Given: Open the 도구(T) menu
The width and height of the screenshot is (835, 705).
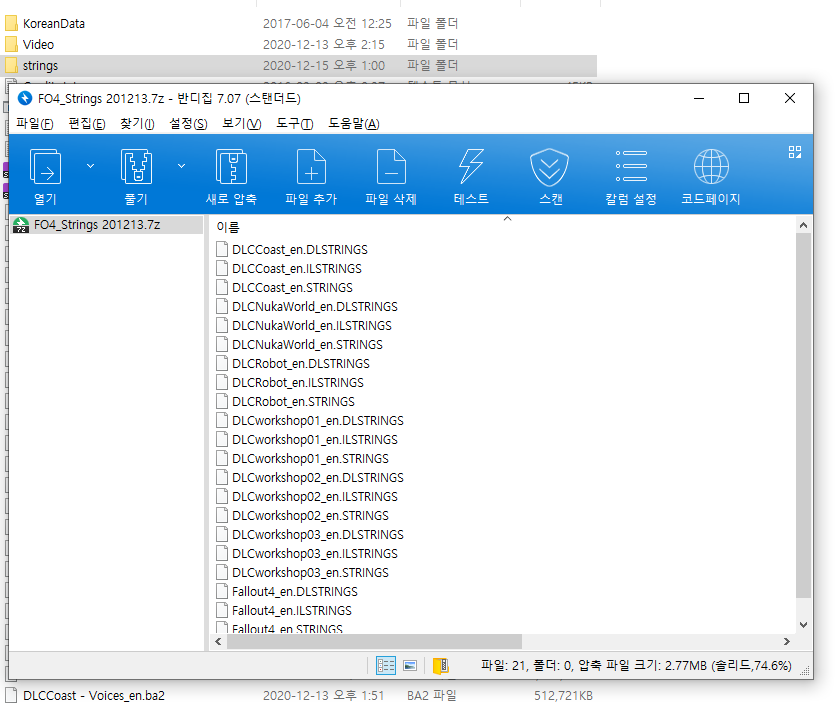Looking at the screenshot, I should [294, 124].
